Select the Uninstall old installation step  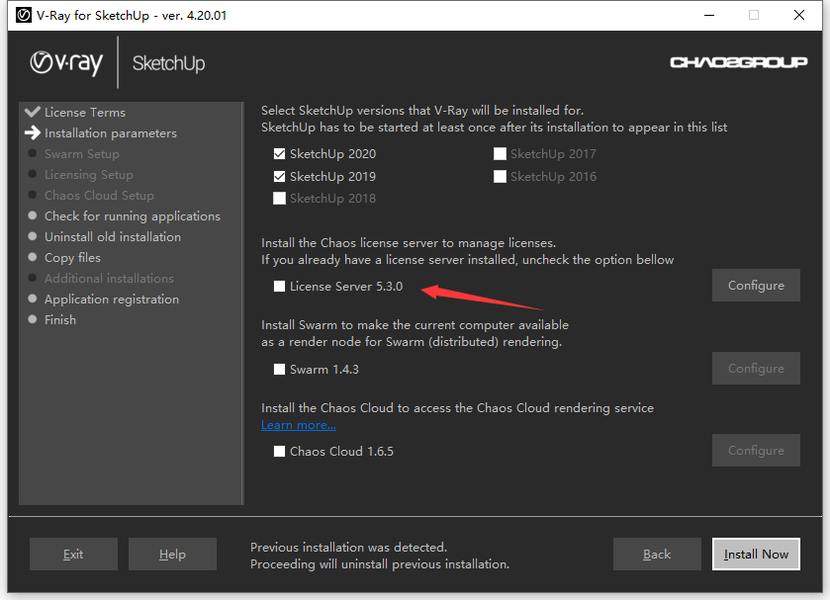coord(113,237)
